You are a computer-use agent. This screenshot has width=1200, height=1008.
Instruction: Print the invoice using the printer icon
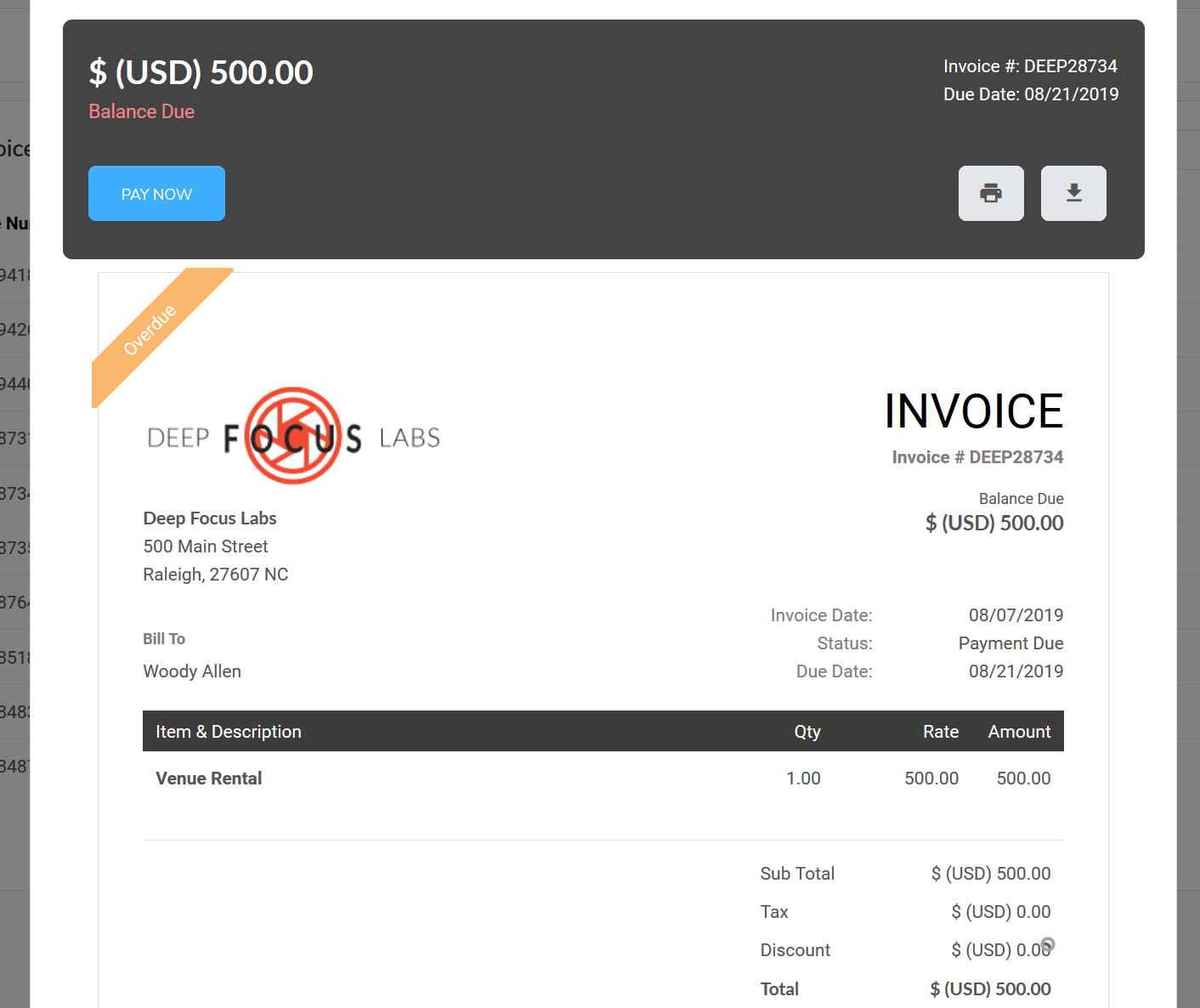tap(991, 194)
